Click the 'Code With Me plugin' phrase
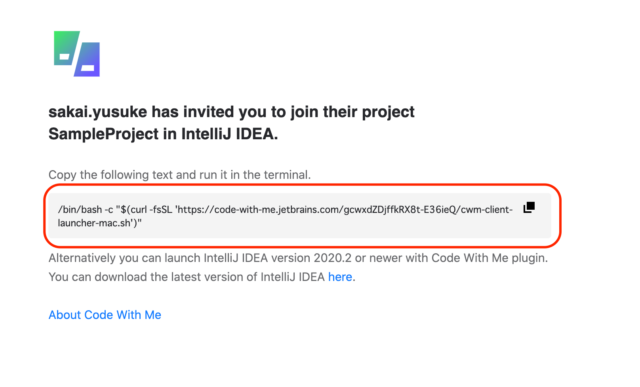 (x=489, y=258)
